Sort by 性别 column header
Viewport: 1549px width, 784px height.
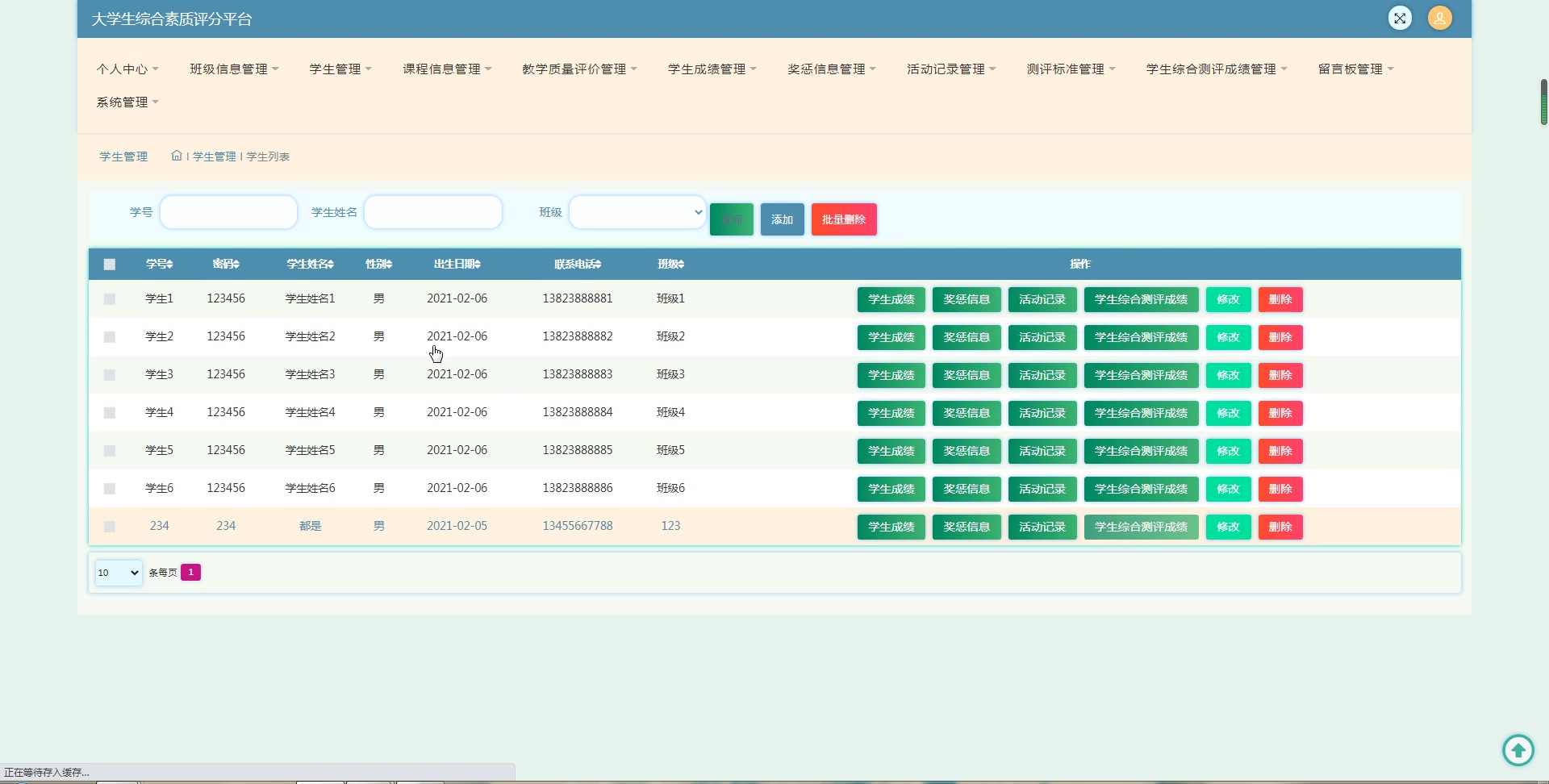378,265
